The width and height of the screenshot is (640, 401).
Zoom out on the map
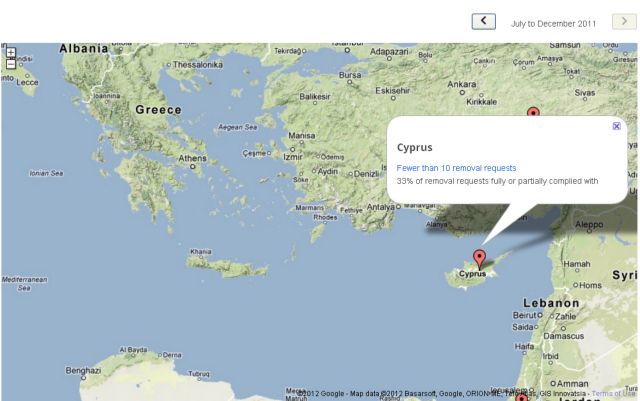click(11, 64)
